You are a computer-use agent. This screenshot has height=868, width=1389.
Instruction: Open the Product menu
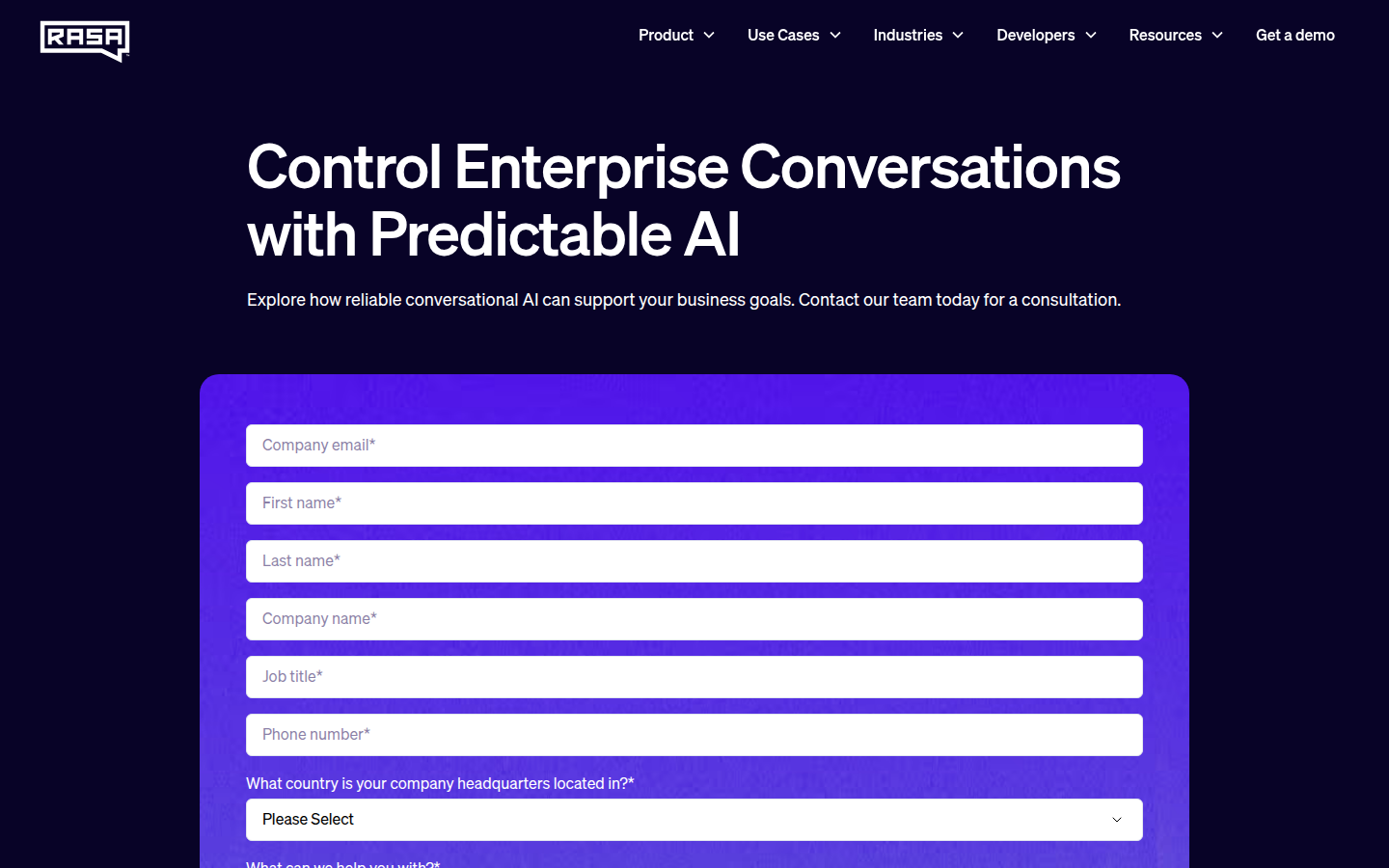click(x=666, y=35)
